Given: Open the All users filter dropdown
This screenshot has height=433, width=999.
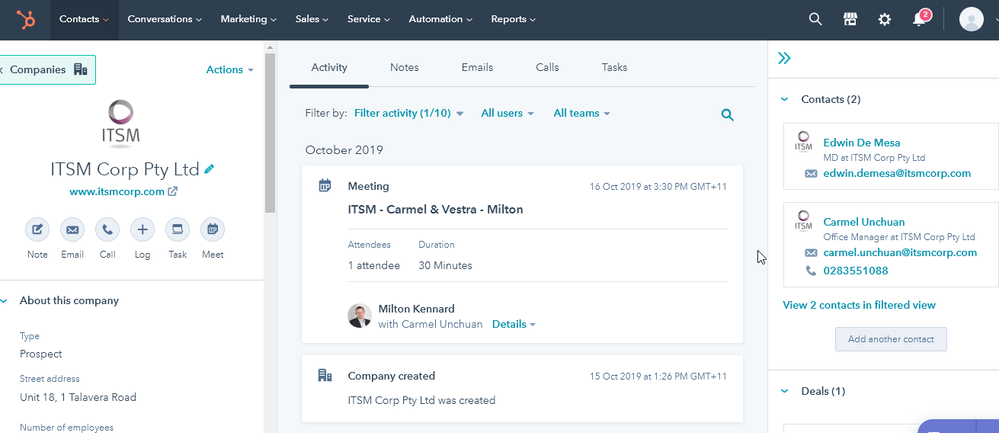Looking at the screenshot, I should (507, 113).
